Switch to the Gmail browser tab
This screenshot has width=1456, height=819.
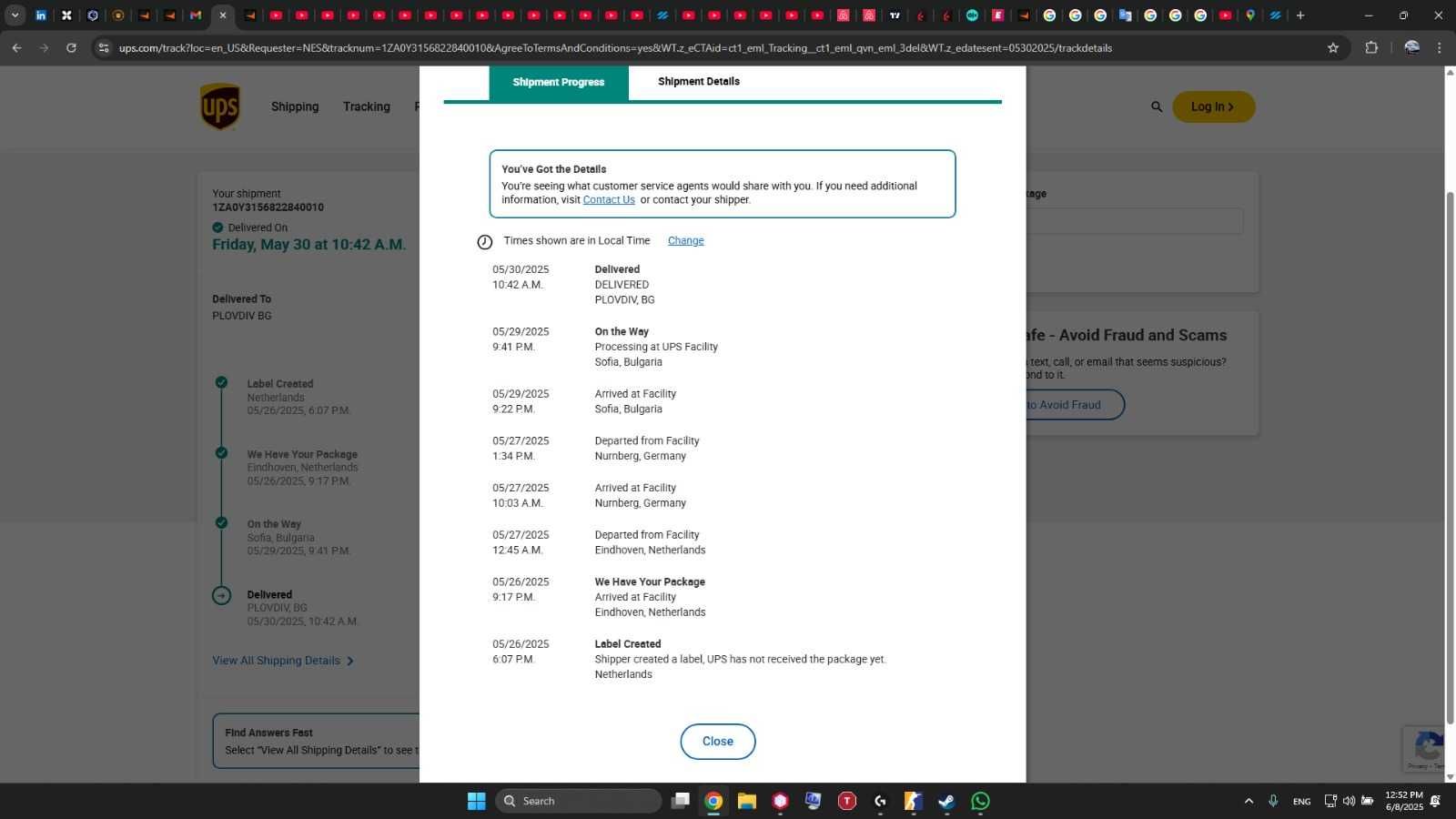(196, 15)
